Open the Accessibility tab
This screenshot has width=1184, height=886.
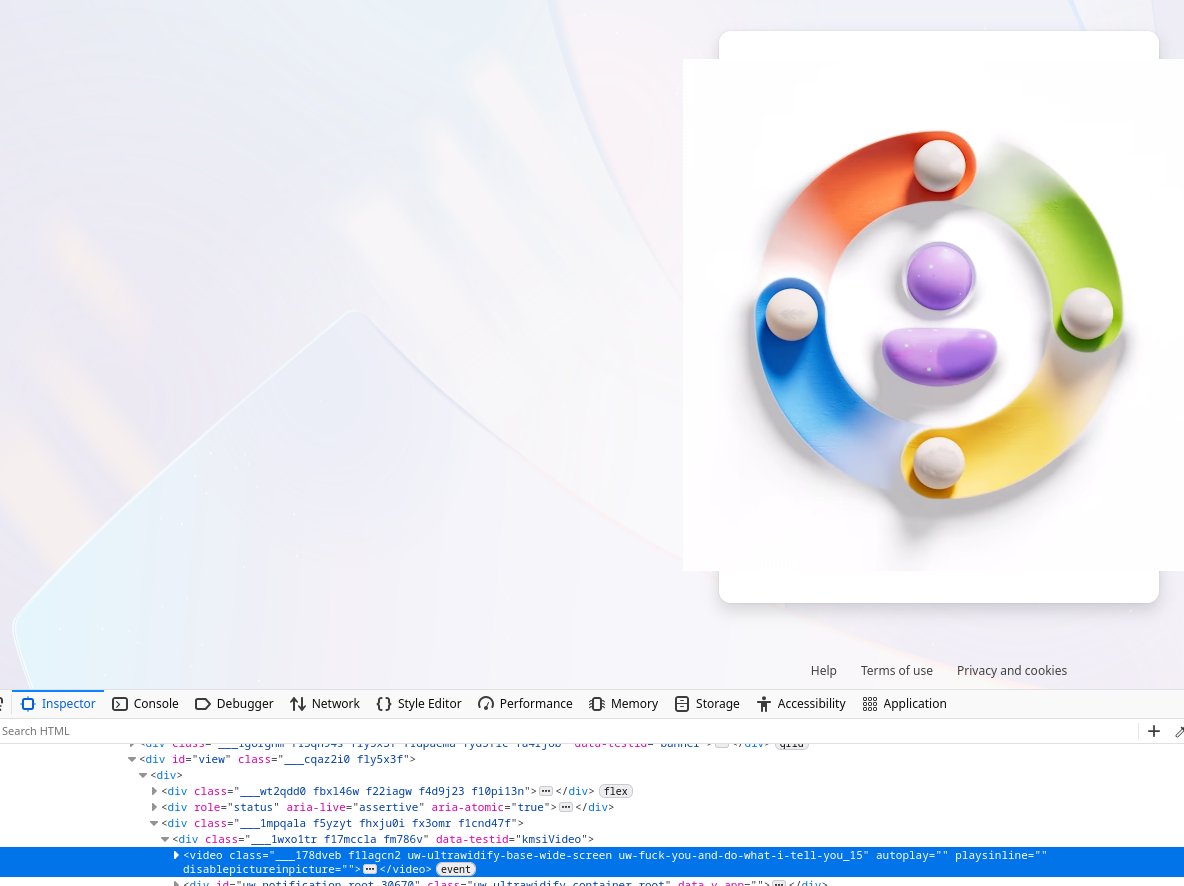[800, 703]
